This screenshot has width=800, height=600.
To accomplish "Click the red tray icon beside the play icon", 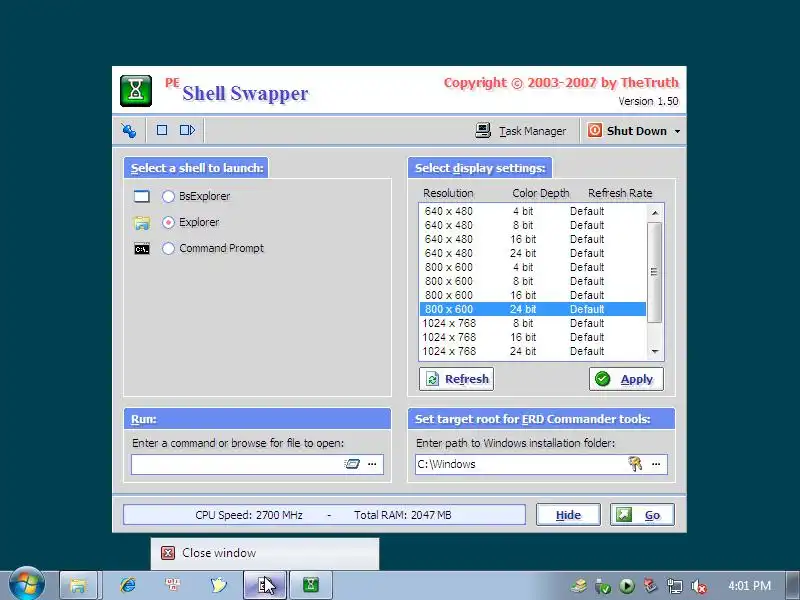I will click(650, 585).
